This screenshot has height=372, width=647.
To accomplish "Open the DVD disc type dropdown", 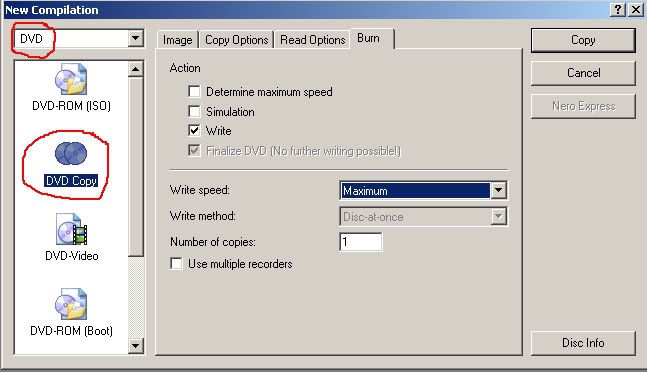I will (135, 39).
